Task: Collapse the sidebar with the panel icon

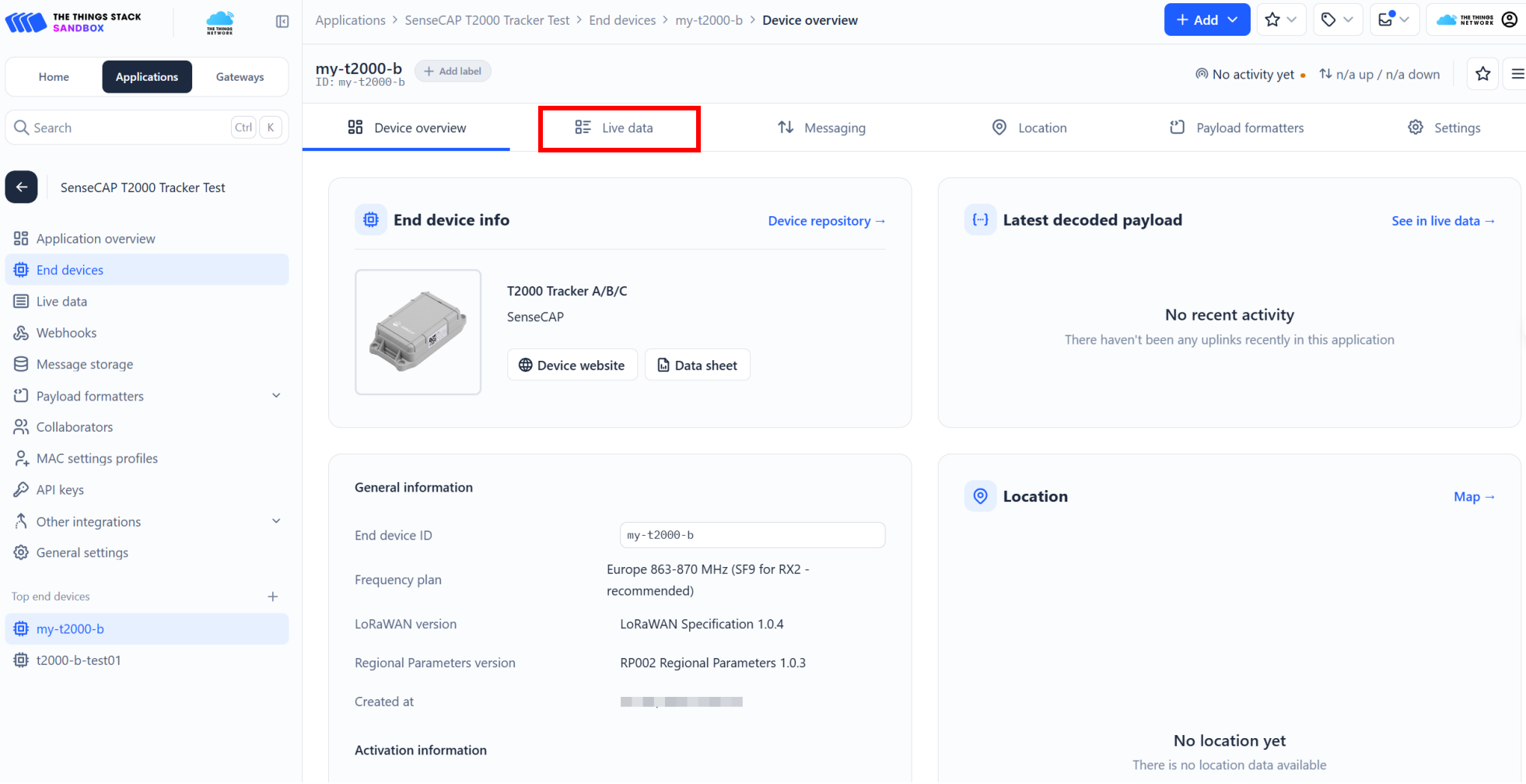Action: pyautogui.click(x=282, y=22)
